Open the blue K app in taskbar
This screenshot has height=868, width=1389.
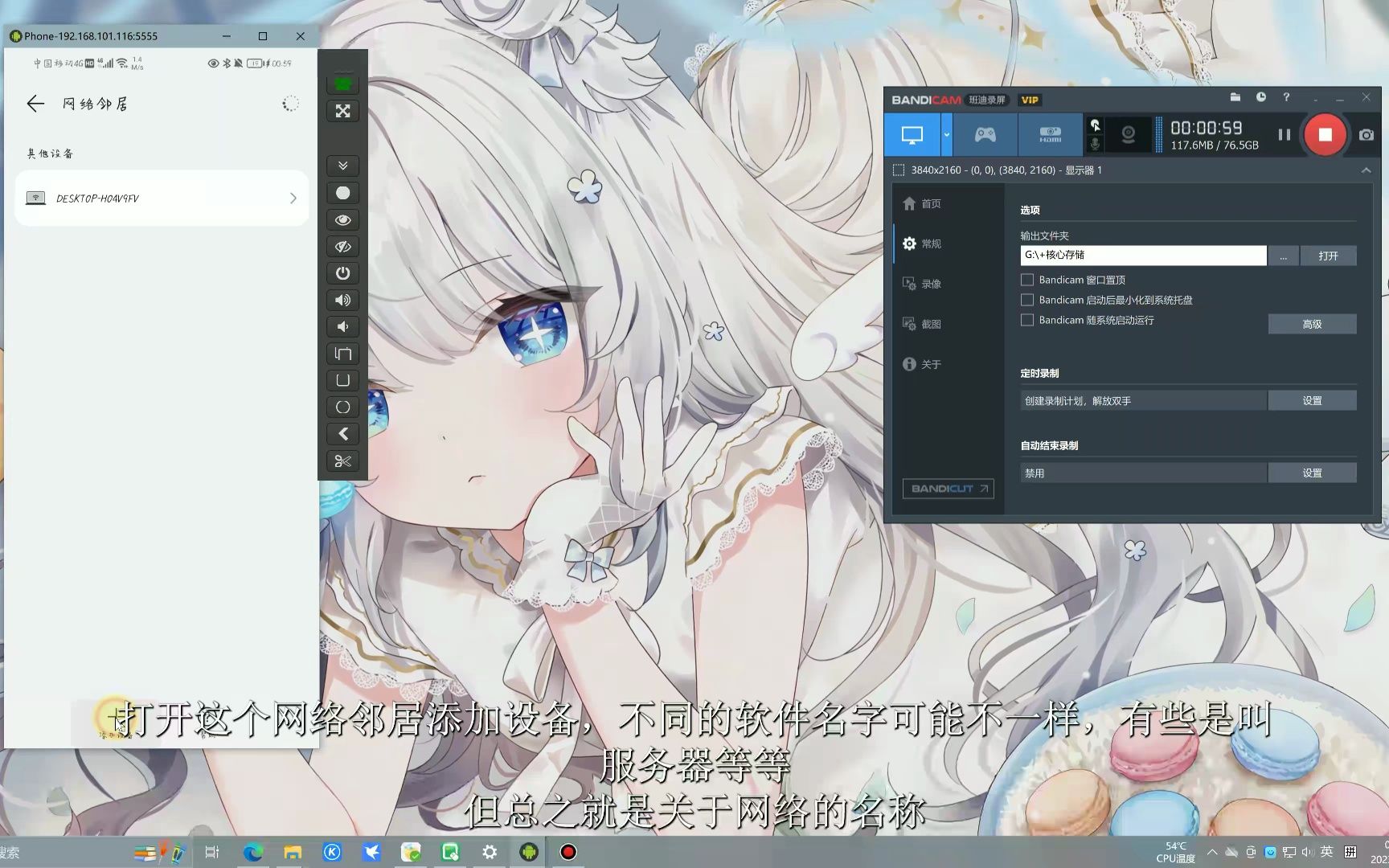pyautogui.click(x=332, y=852)
